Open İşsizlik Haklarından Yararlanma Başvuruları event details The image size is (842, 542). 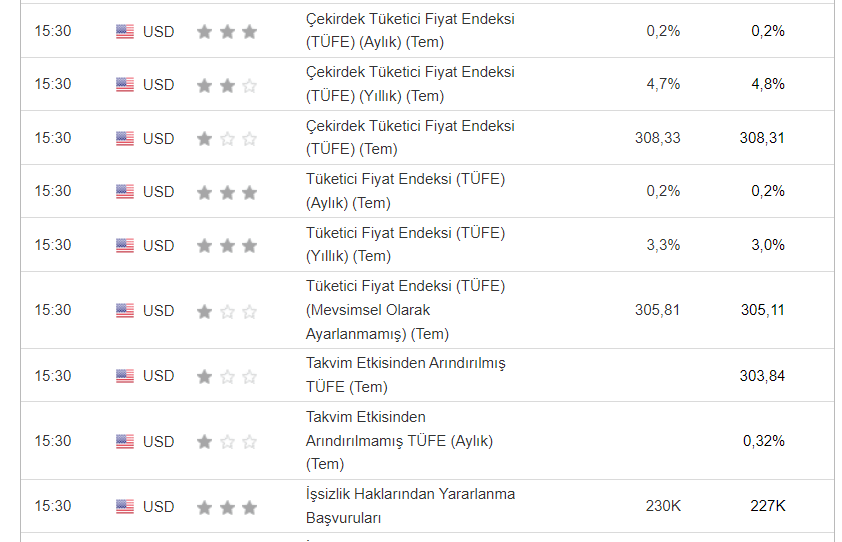(x=410, y=506)
